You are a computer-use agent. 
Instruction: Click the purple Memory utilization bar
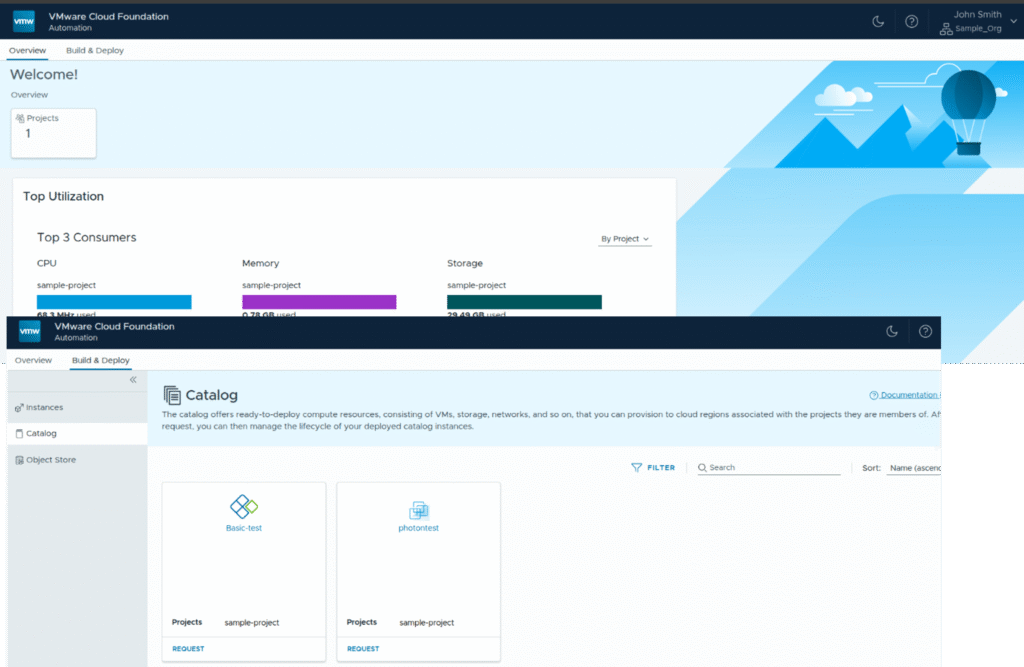point(319,302)
